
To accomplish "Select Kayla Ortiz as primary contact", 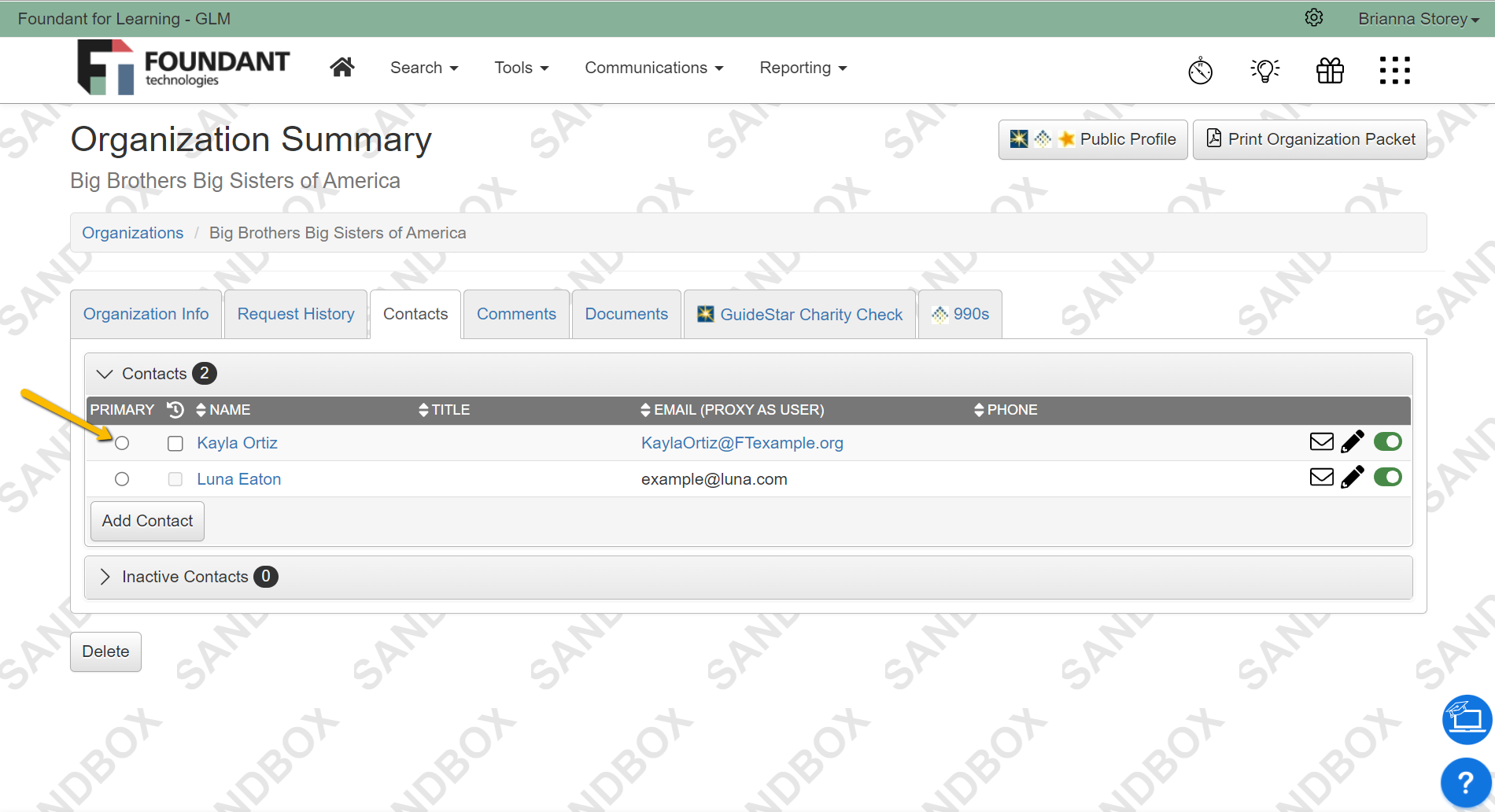I will tap(122, 443).
